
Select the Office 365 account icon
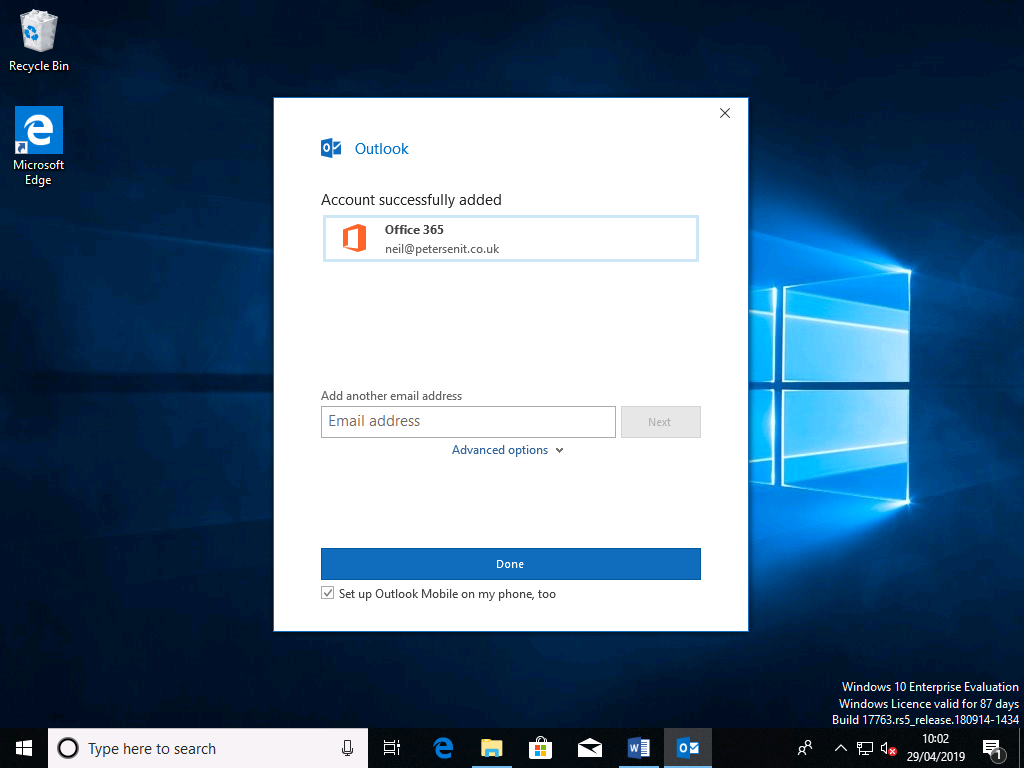click(355, 238)
